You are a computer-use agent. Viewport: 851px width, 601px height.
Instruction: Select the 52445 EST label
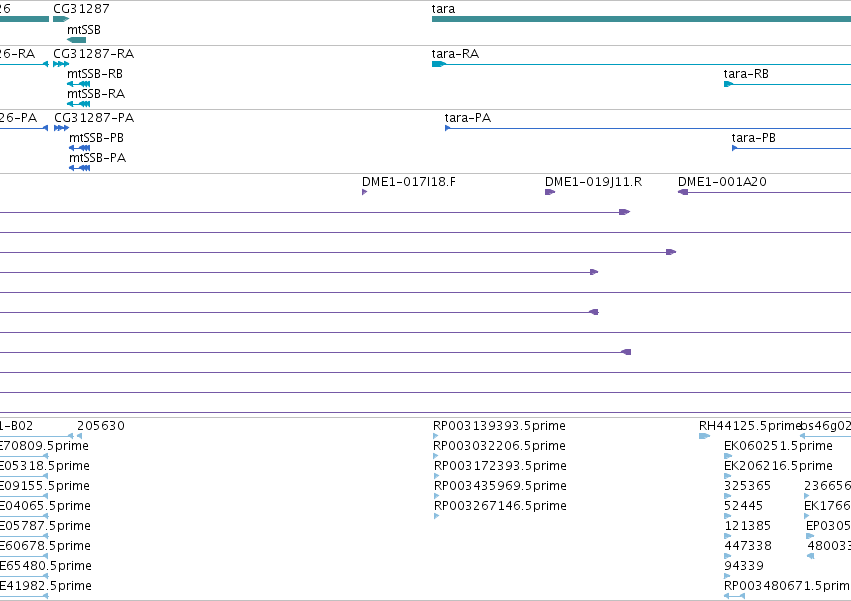[x=744, y=506]
